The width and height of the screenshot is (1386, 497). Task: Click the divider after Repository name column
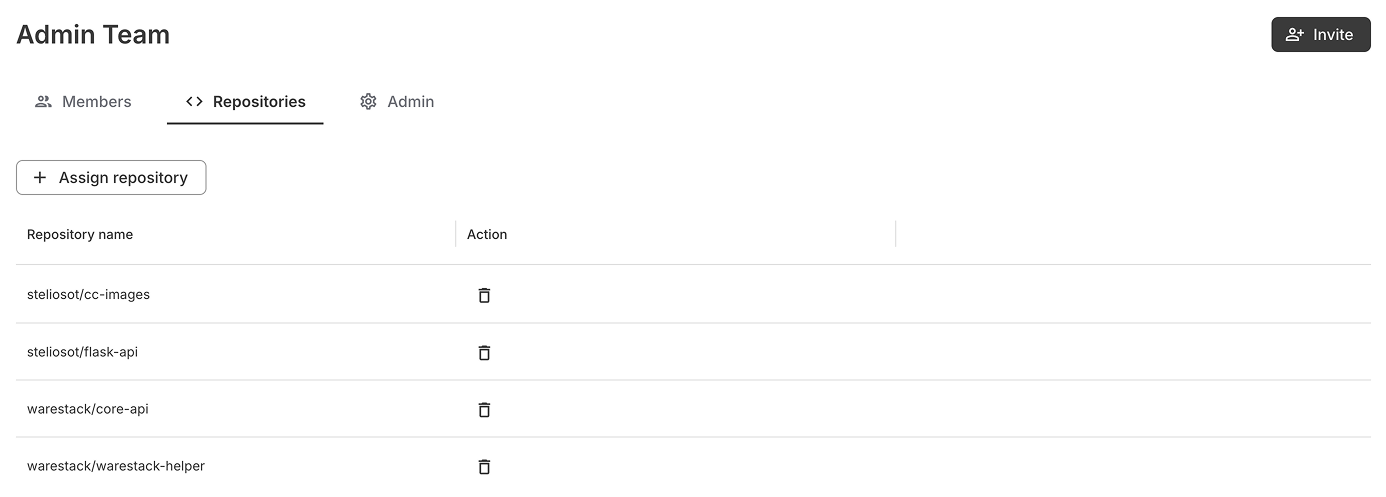456,234
